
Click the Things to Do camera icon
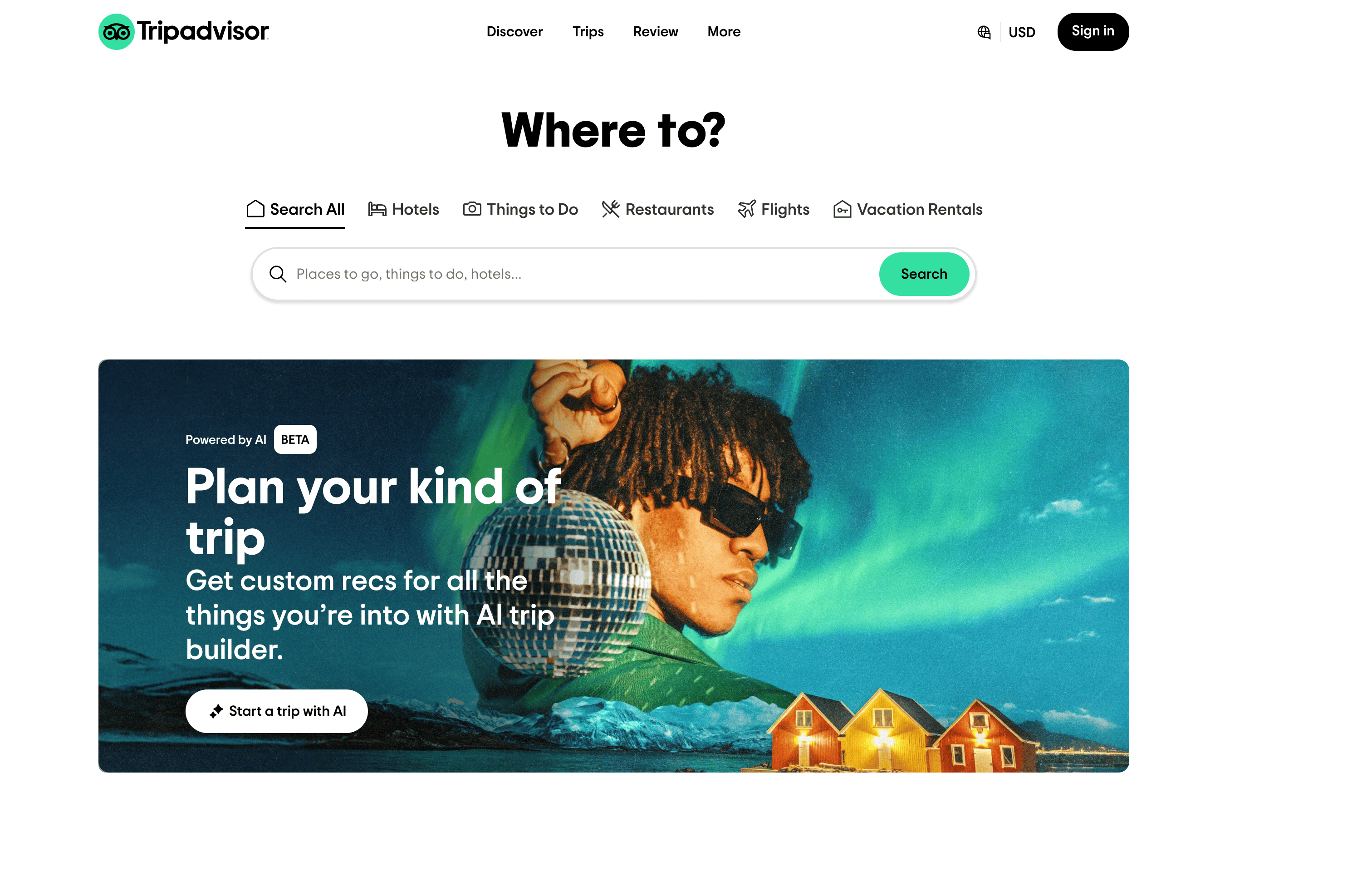471,209
